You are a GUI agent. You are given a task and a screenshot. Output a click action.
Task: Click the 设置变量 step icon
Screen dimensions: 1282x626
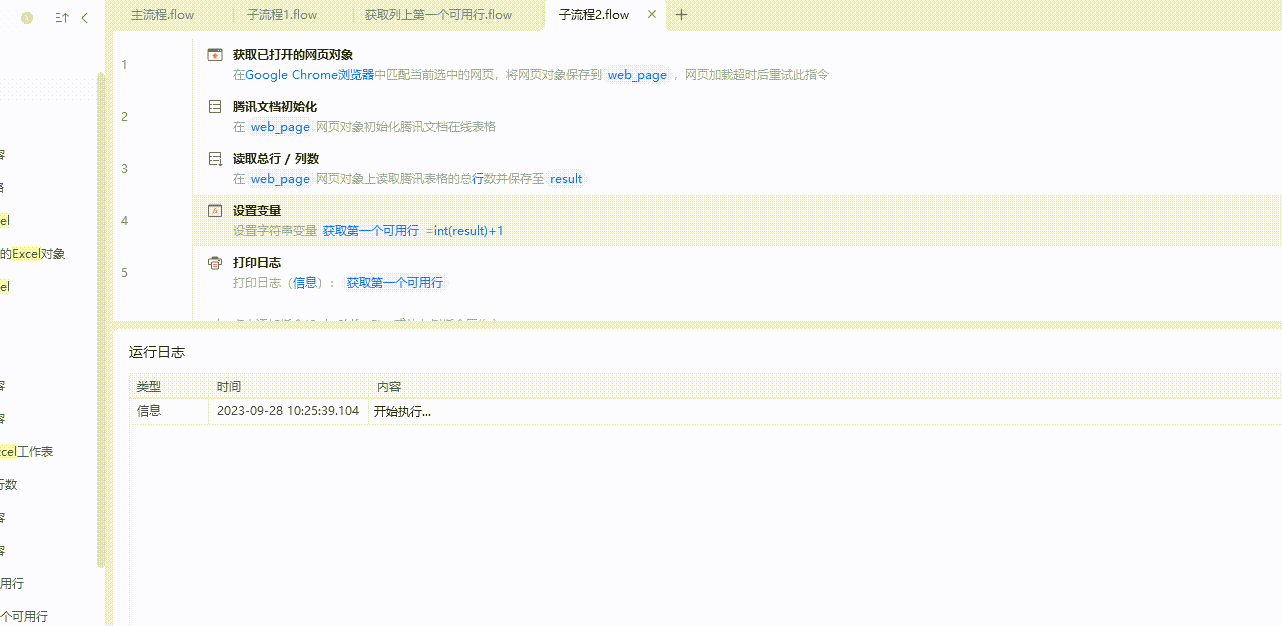tap(214, 211)
